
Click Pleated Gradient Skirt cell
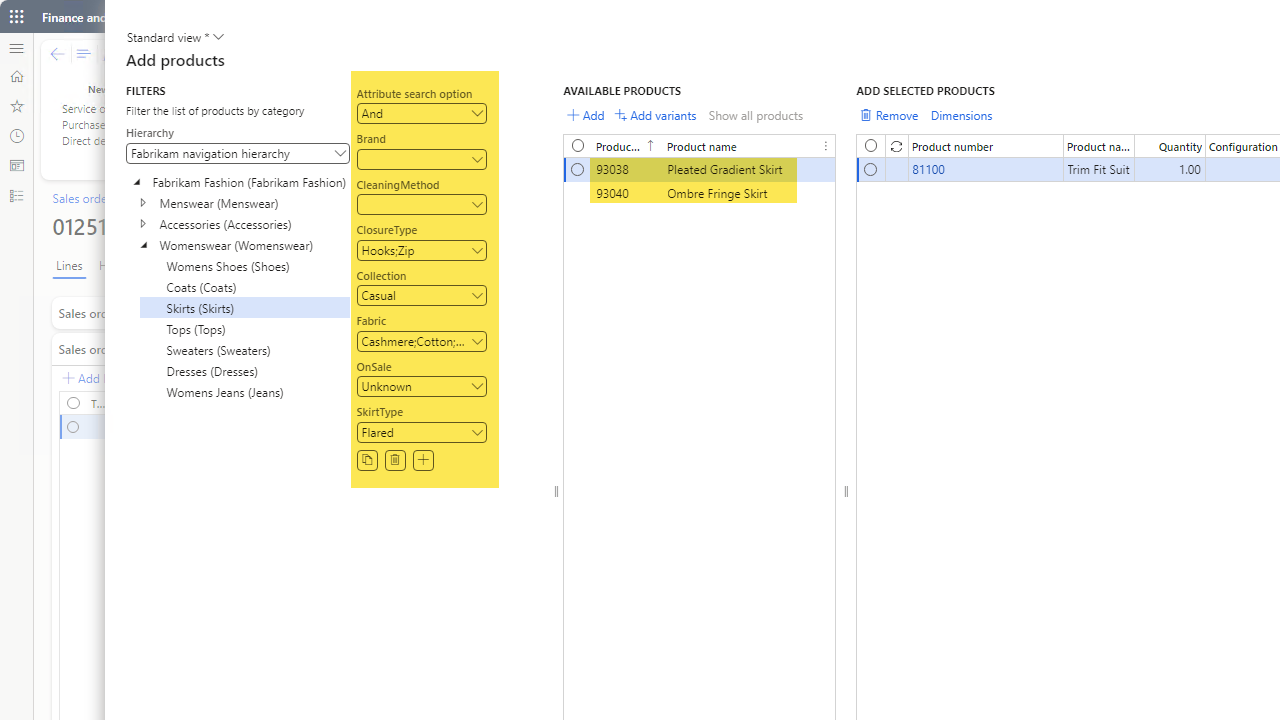(x=725, y=170)
